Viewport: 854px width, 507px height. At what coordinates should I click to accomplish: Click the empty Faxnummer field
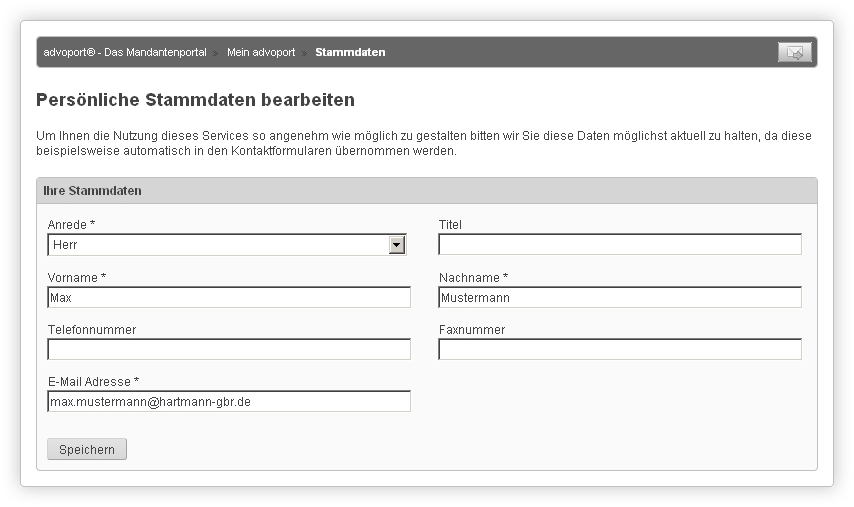620,349
